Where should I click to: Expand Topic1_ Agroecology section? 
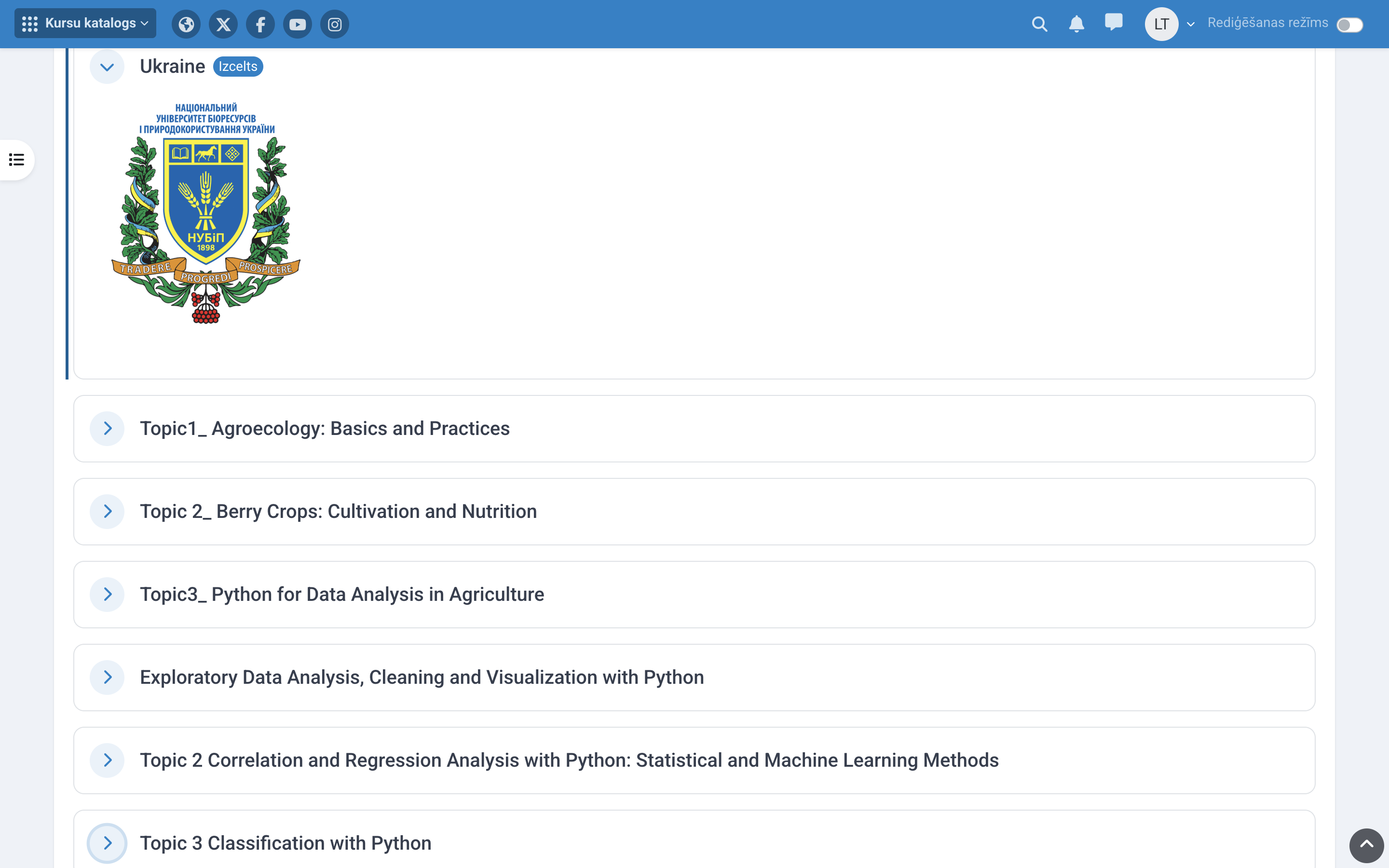[x=107, y=428]
